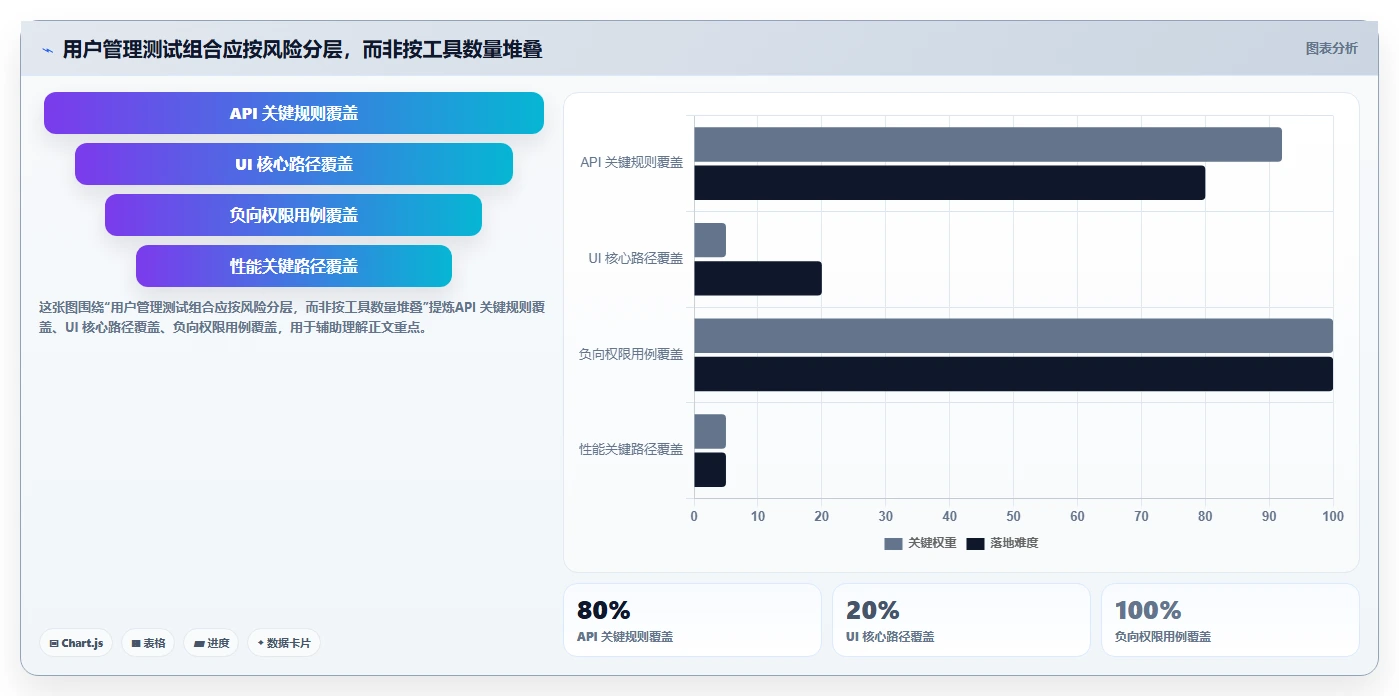
Task: Click the x-axis tick label 0
Action: 694,516
